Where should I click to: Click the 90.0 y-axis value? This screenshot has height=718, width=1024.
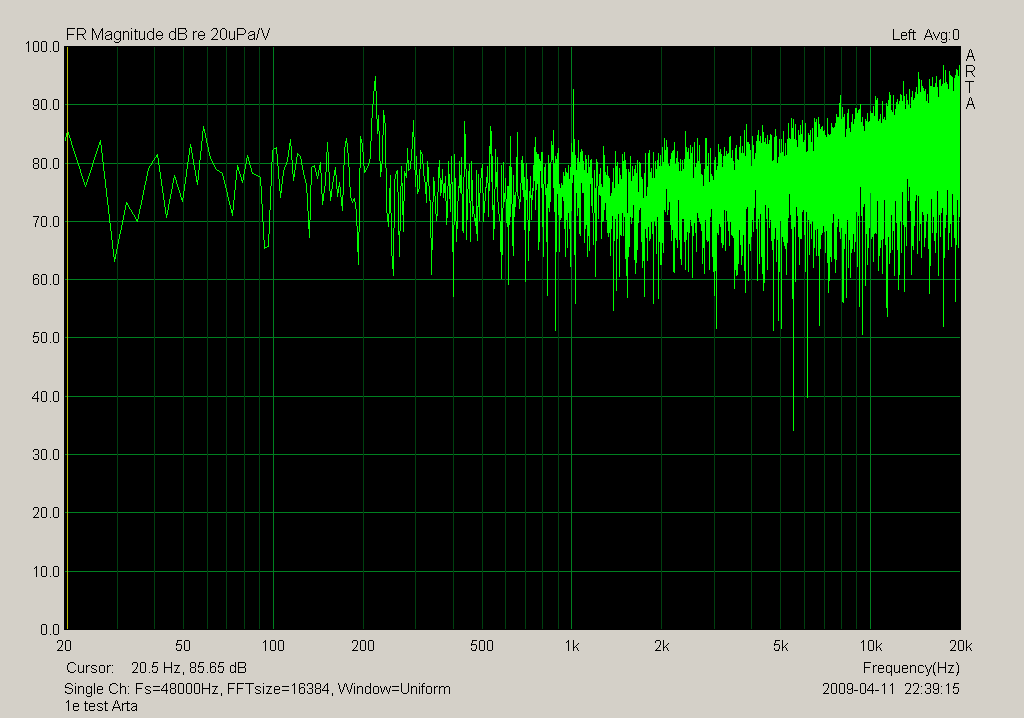[x=46, y=105]
